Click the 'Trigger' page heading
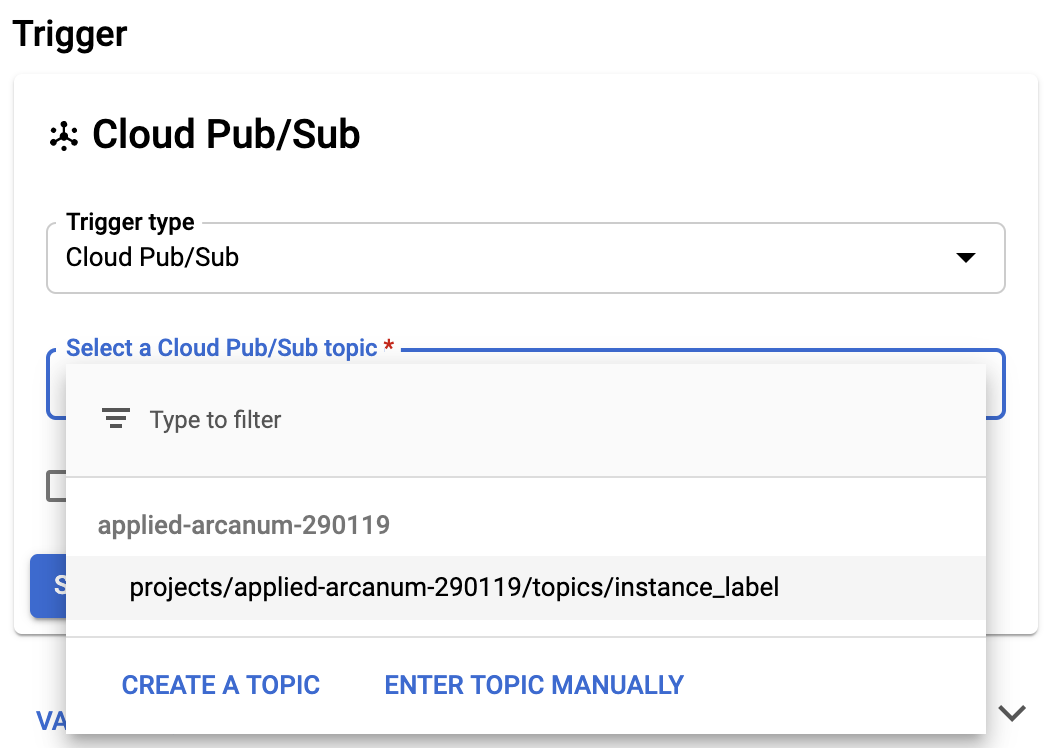The height and width of the screenshot is (748, 1060). coord(70,34)
